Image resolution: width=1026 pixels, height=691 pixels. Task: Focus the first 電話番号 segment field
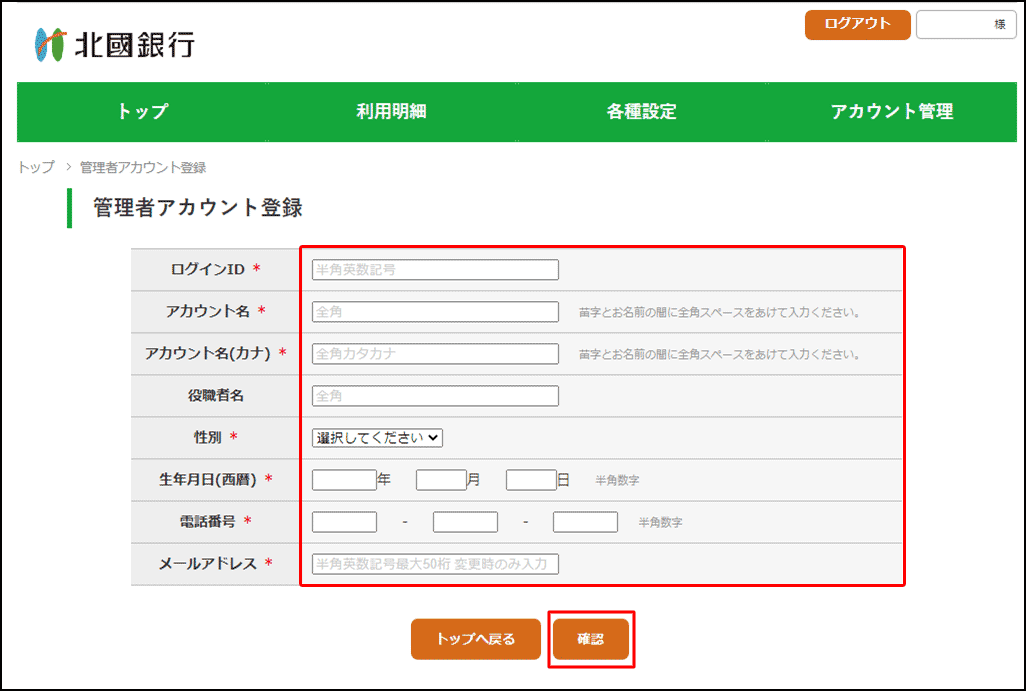pos(344,522)
